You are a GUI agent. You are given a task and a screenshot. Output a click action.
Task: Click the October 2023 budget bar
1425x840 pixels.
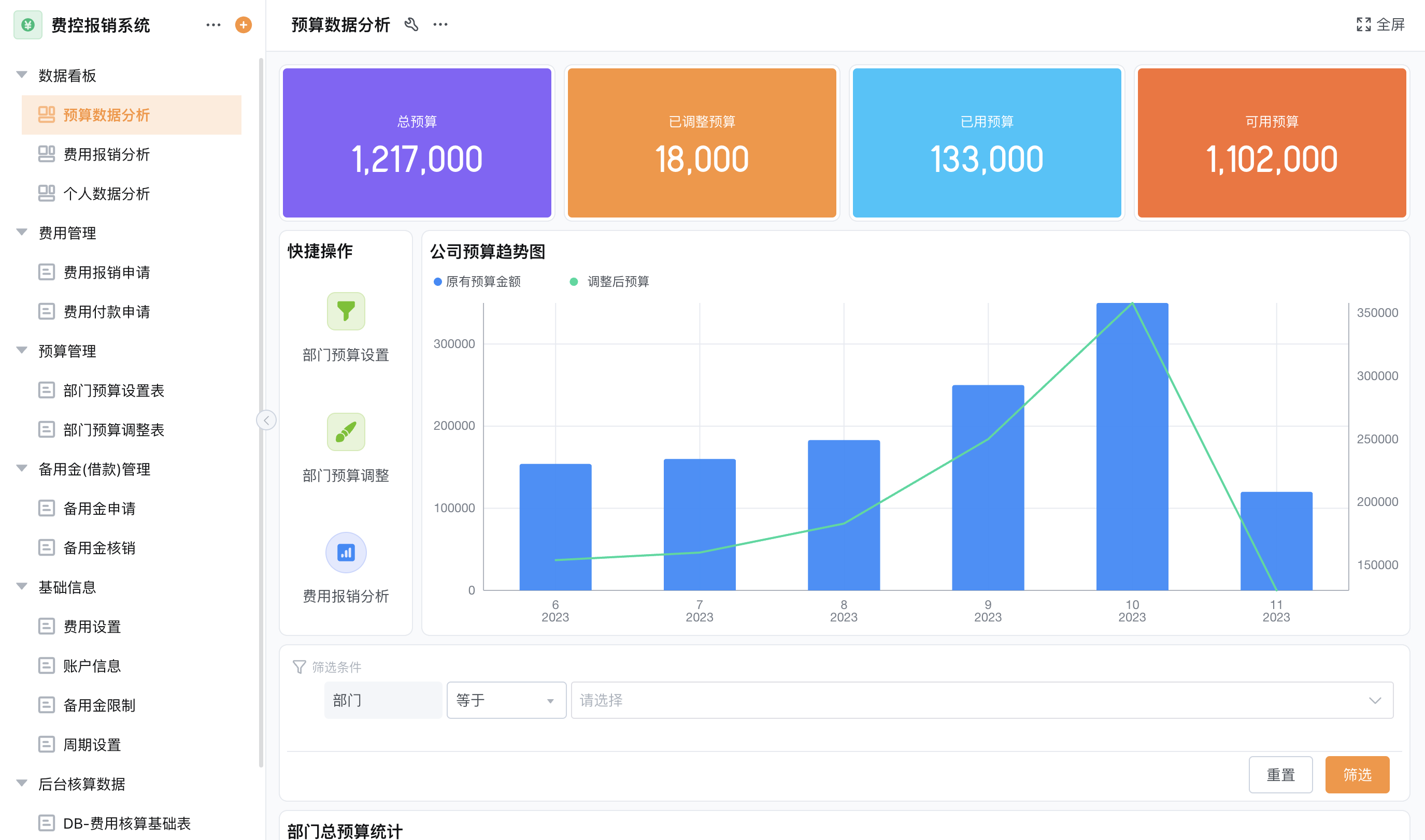point(1132,446)
